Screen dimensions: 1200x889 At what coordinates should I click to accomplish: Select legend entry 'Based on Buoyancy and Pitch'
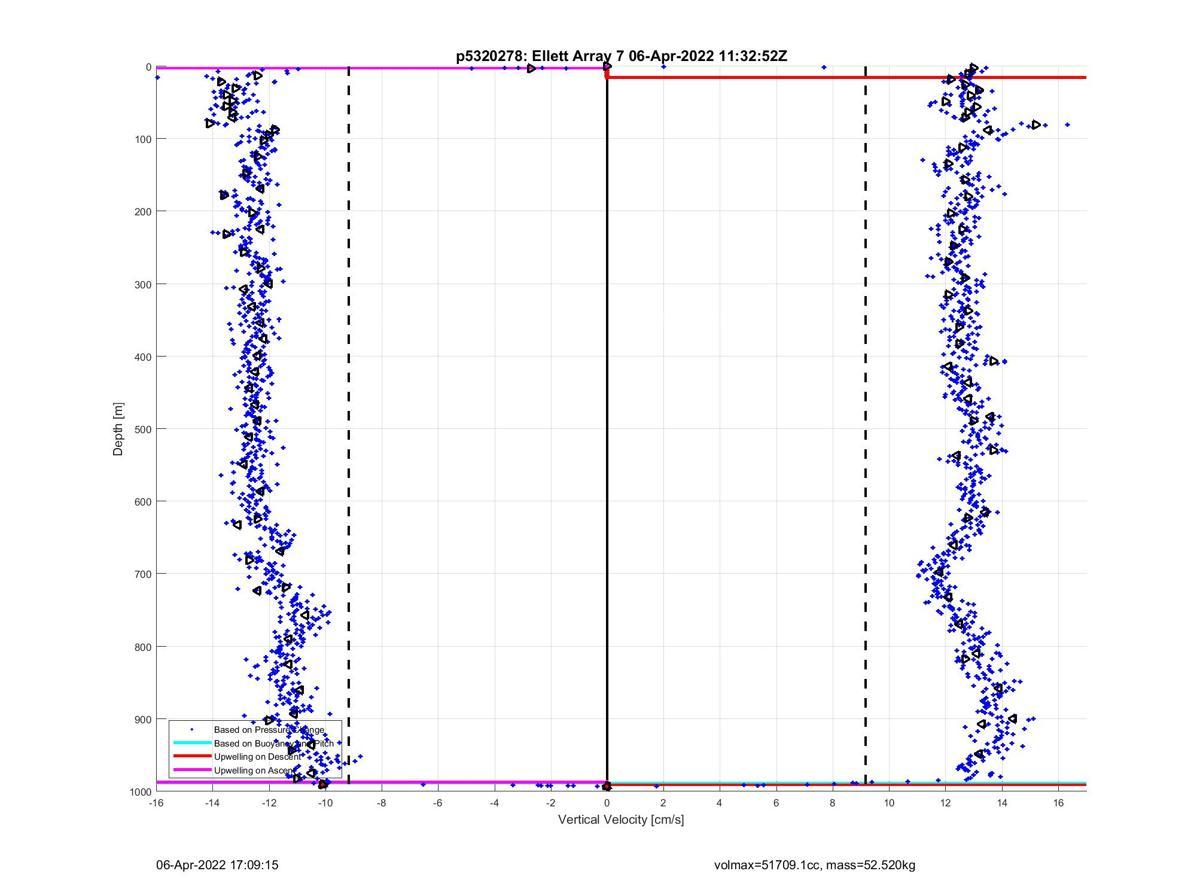(274, 744)
